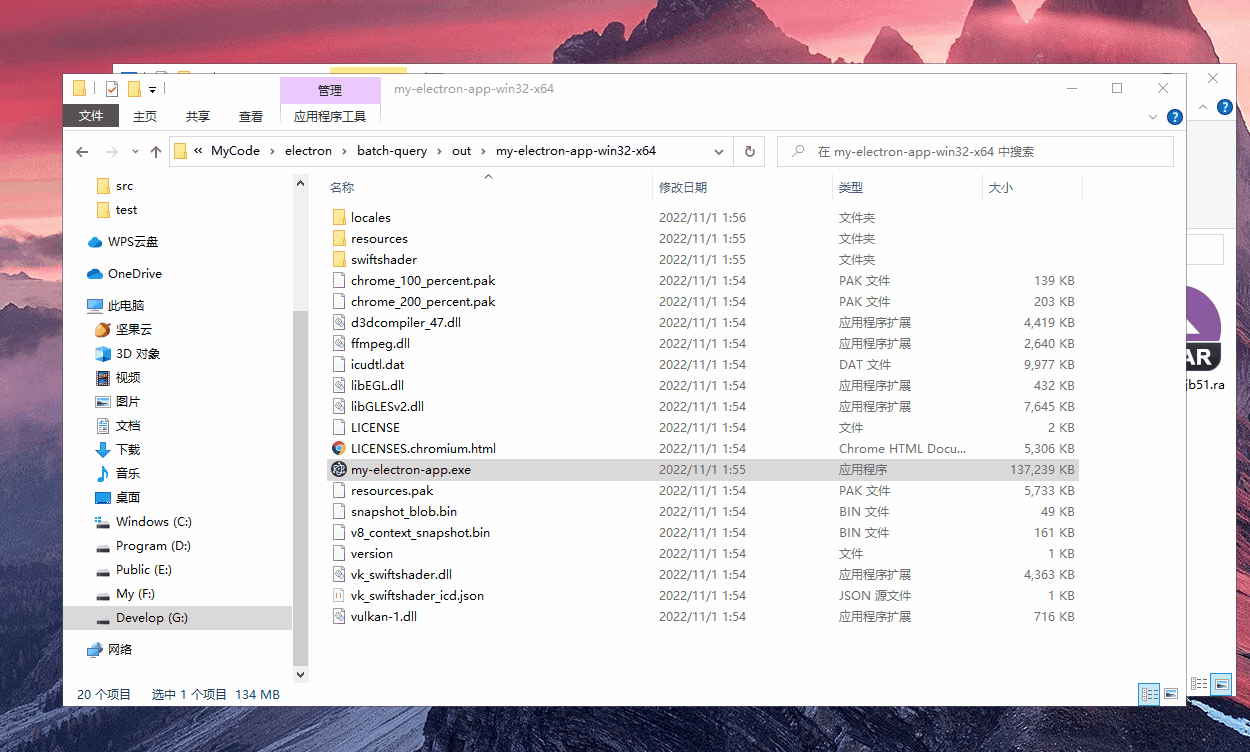Open Program (D:) drive
This screenshot has height=752, width=1250.
tap(143, 546)
